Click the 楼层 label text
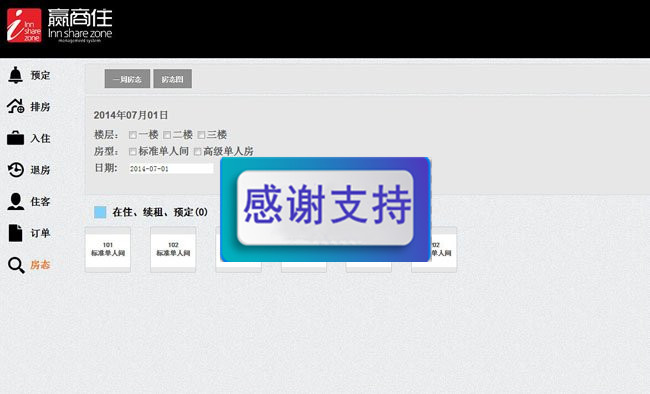The width and height of the screenshot is (650, 394). (x=106, y=134)
